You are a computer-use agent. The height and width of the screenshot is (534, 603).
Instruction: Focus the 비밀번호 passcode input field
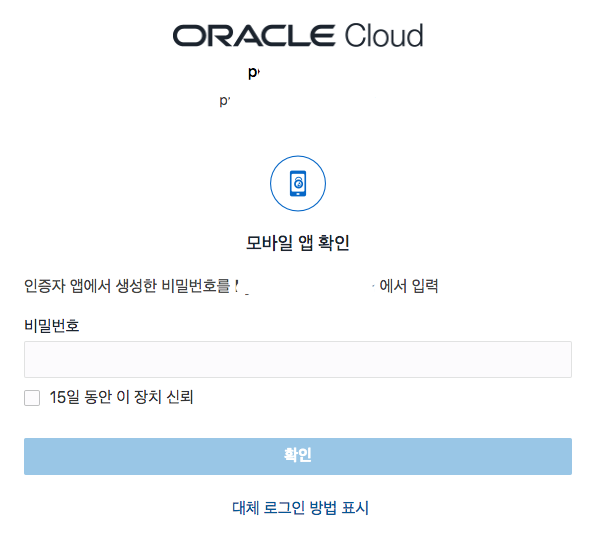(298, 359)
